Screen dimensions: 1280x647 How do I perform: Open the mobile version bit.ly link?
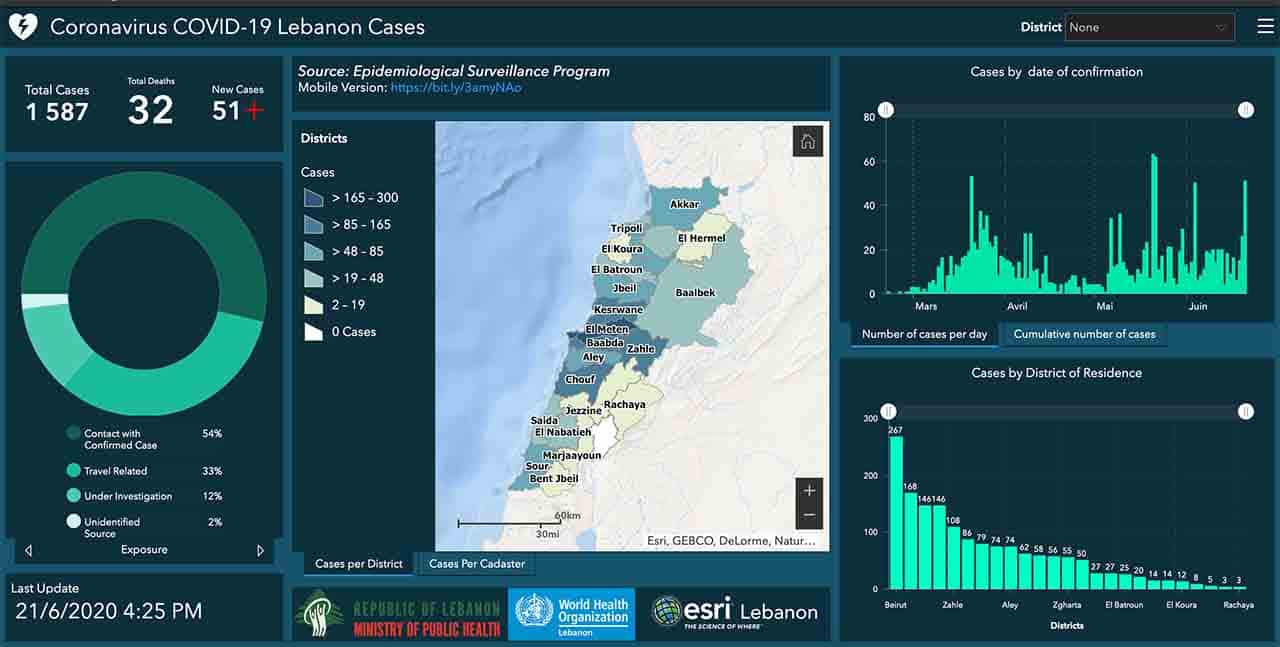455,88
